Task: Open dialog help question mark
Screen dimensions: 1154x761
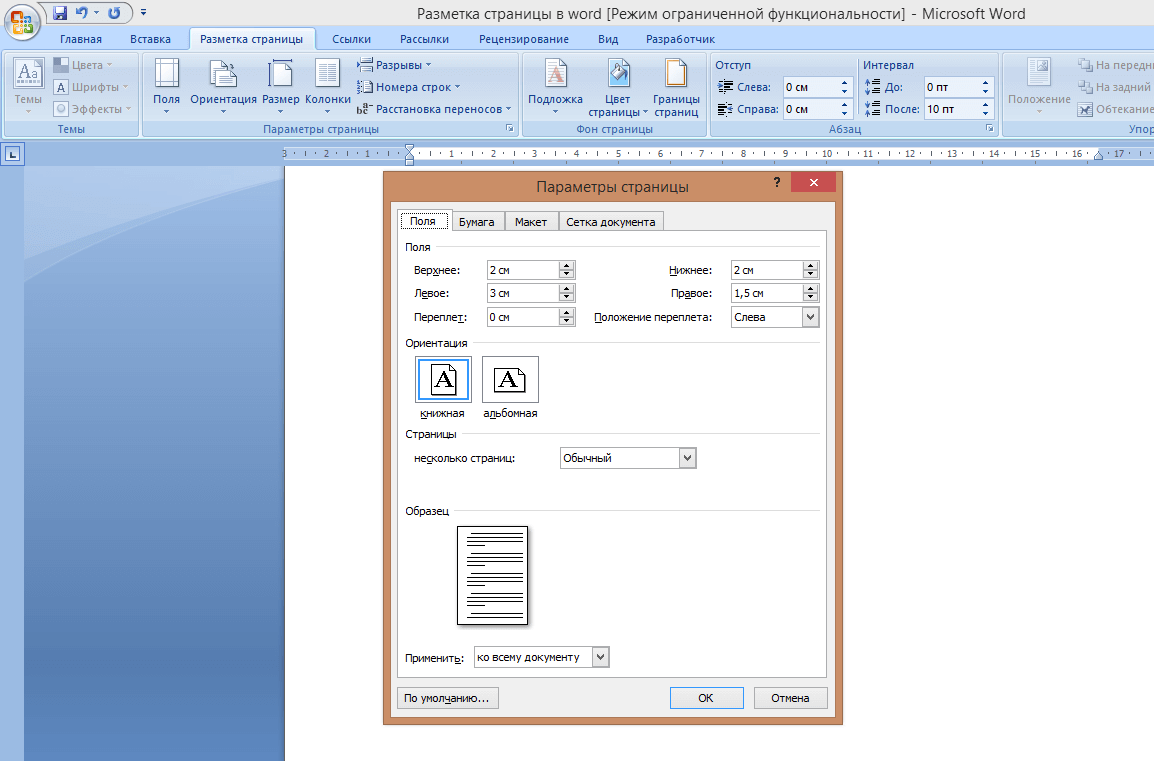Action: click(776, 183)
